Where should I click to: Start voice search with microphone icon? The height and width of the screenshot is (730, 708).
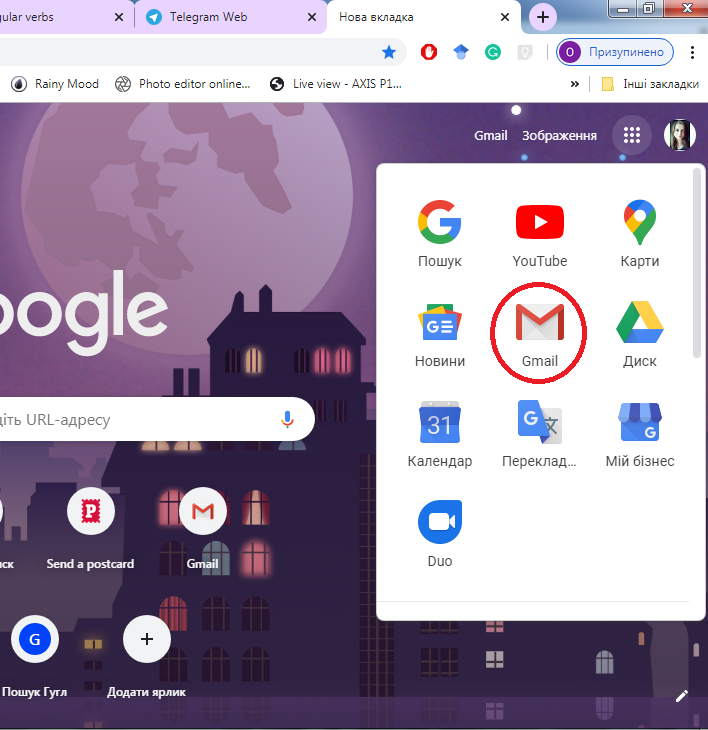[287, 419]
